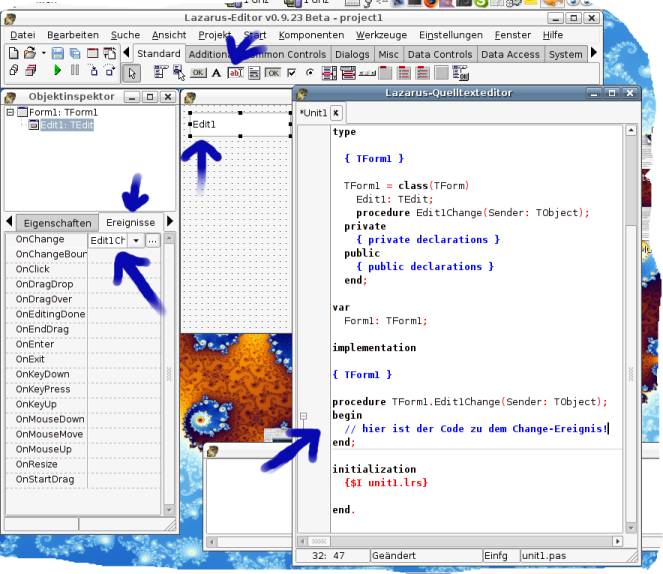
Task: Click the New Unit icon in toolbar
Action: click(14, 53)
